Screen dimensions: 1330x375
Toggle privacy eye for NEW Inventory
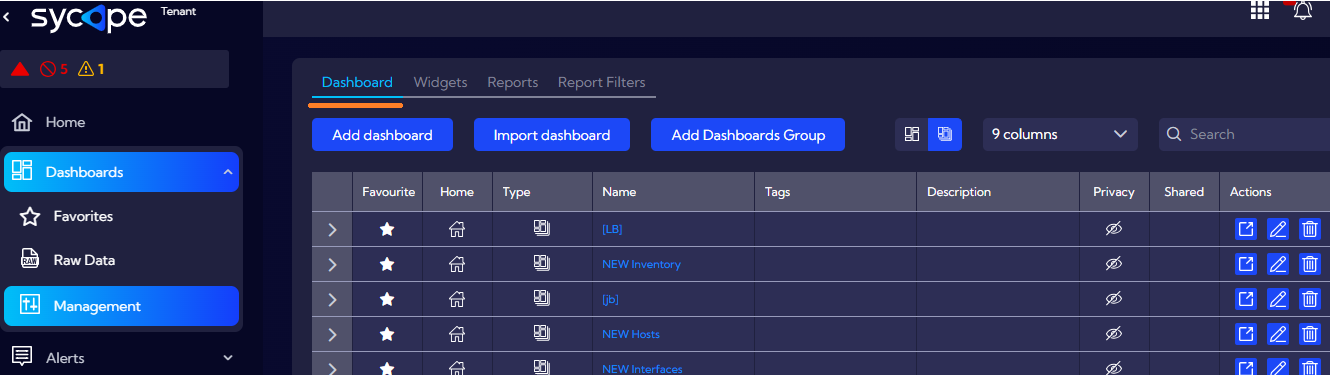[1114, 264]
